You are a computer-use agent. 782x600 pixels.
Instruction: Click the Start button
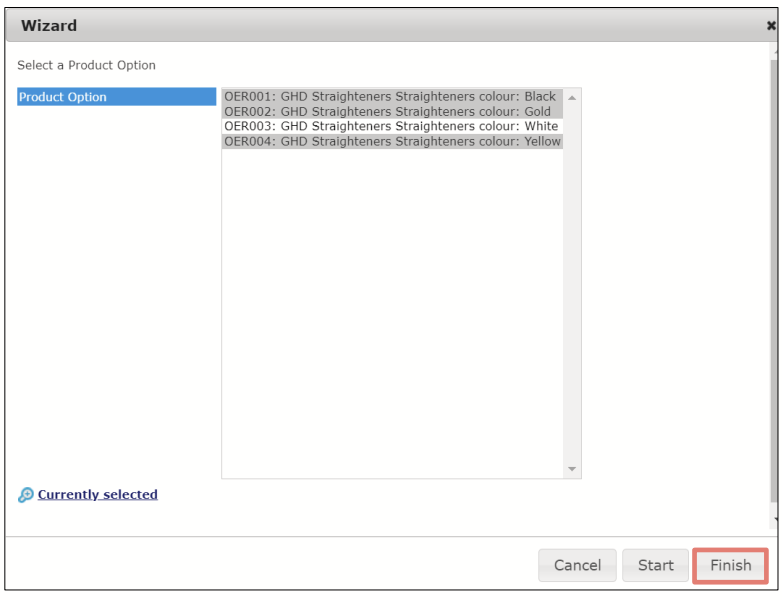pos(655,565)
